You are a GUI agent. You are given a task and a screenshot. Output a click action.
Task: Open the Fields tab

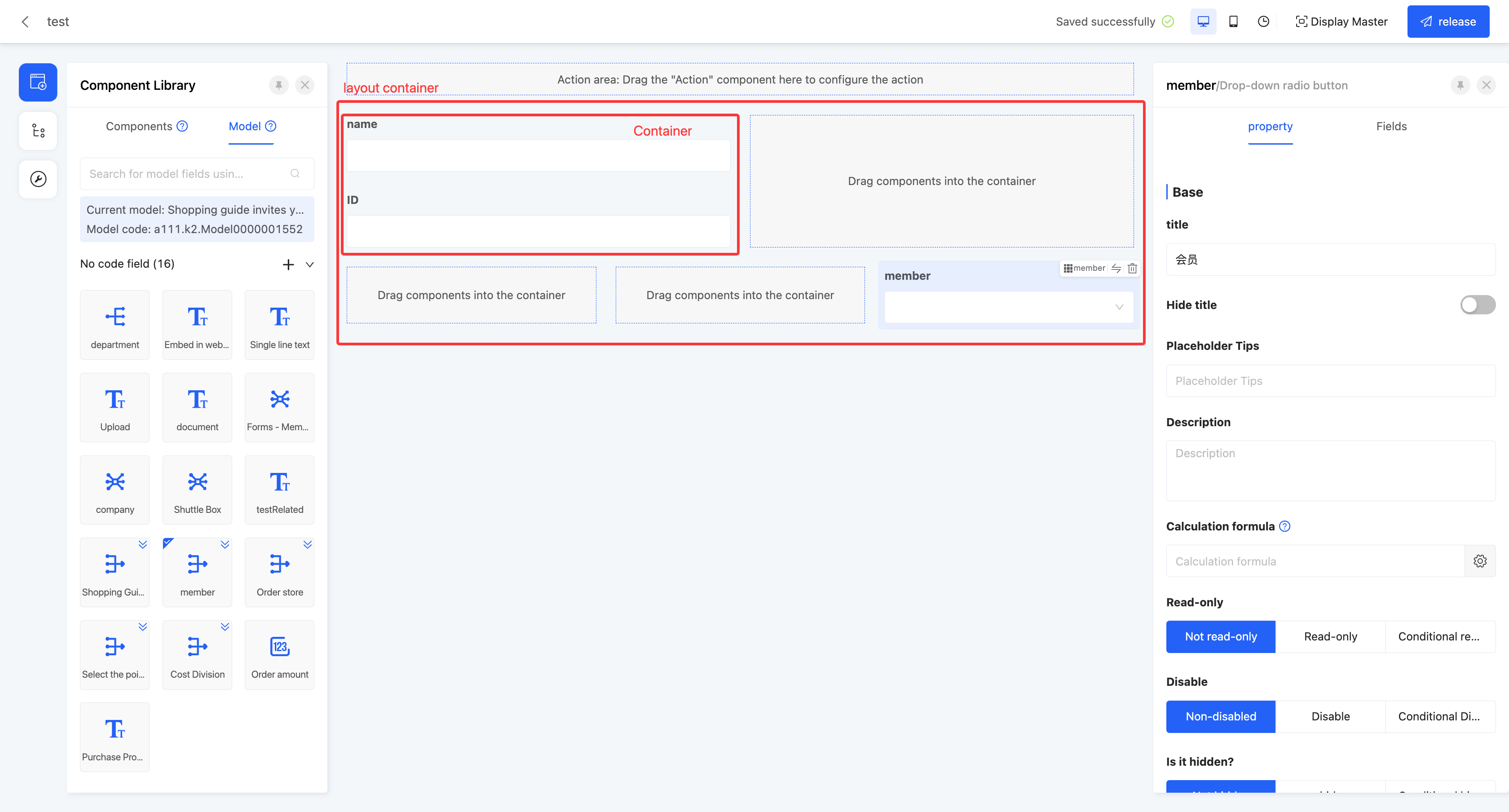tap(1391, 127)
